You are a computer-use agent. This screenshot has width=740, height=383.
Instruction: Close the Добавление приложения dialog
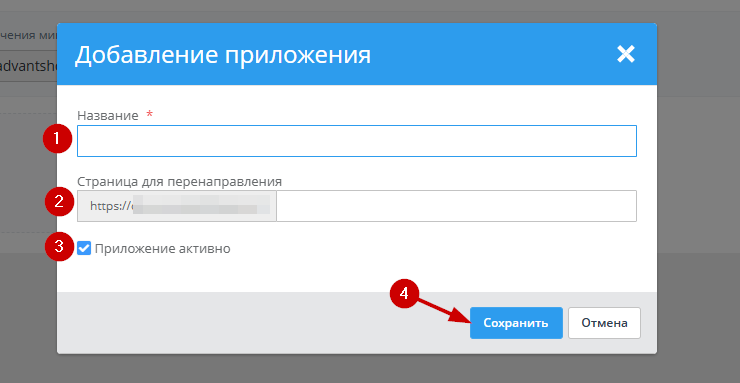click(x=626, y=54)
